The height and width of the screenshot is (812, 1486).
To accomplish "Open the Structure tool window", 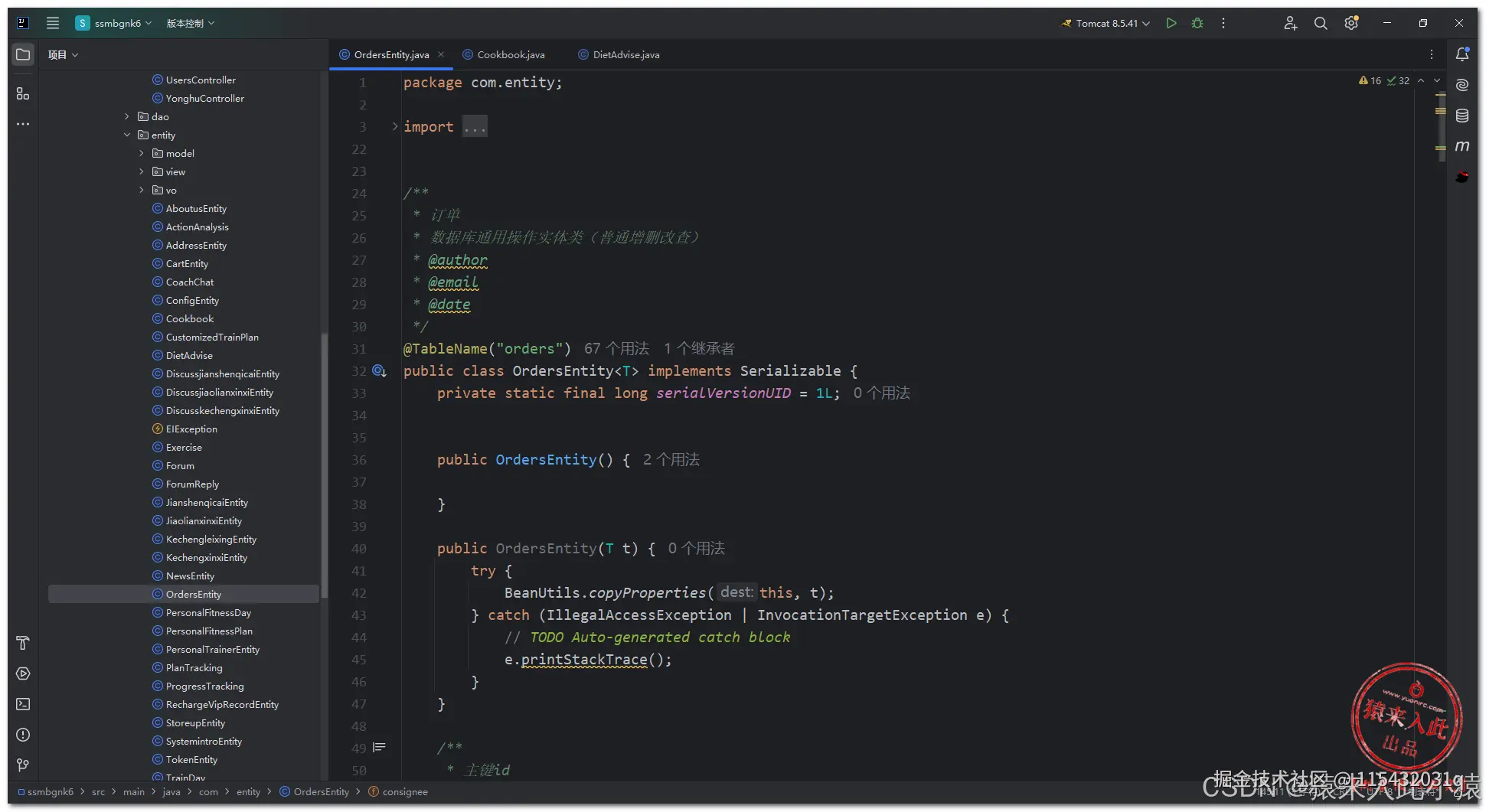I will pyautogui.click(x=23, y=93).
